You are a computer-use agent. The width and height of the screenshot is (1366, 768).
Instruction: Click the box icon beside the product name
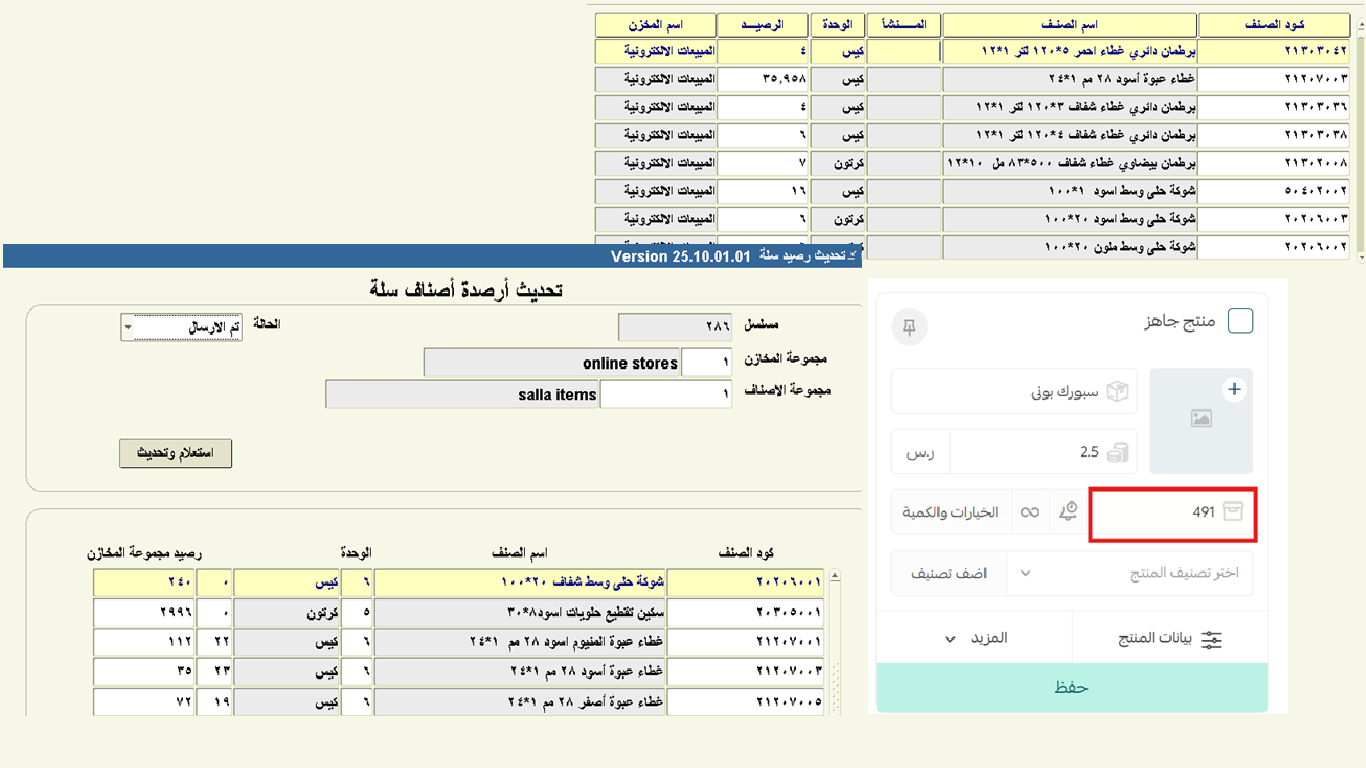(x=1117, y=391)
